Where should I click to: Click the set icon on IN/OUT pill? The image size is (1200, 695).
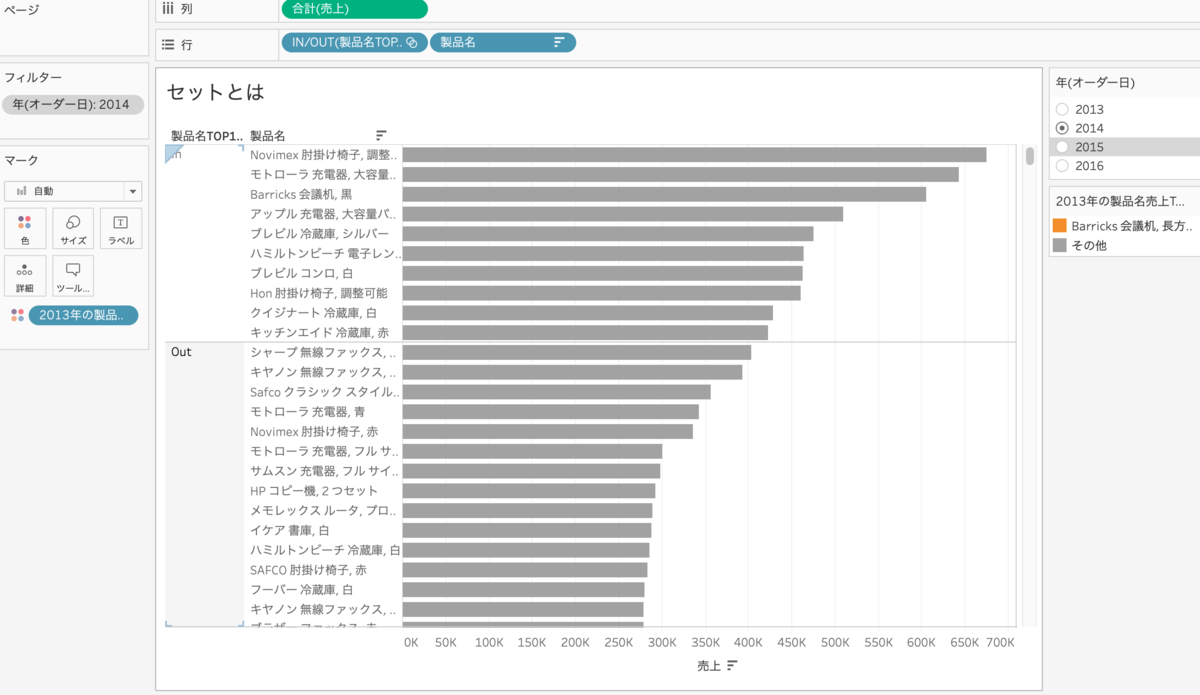click(x=411, y=42)
